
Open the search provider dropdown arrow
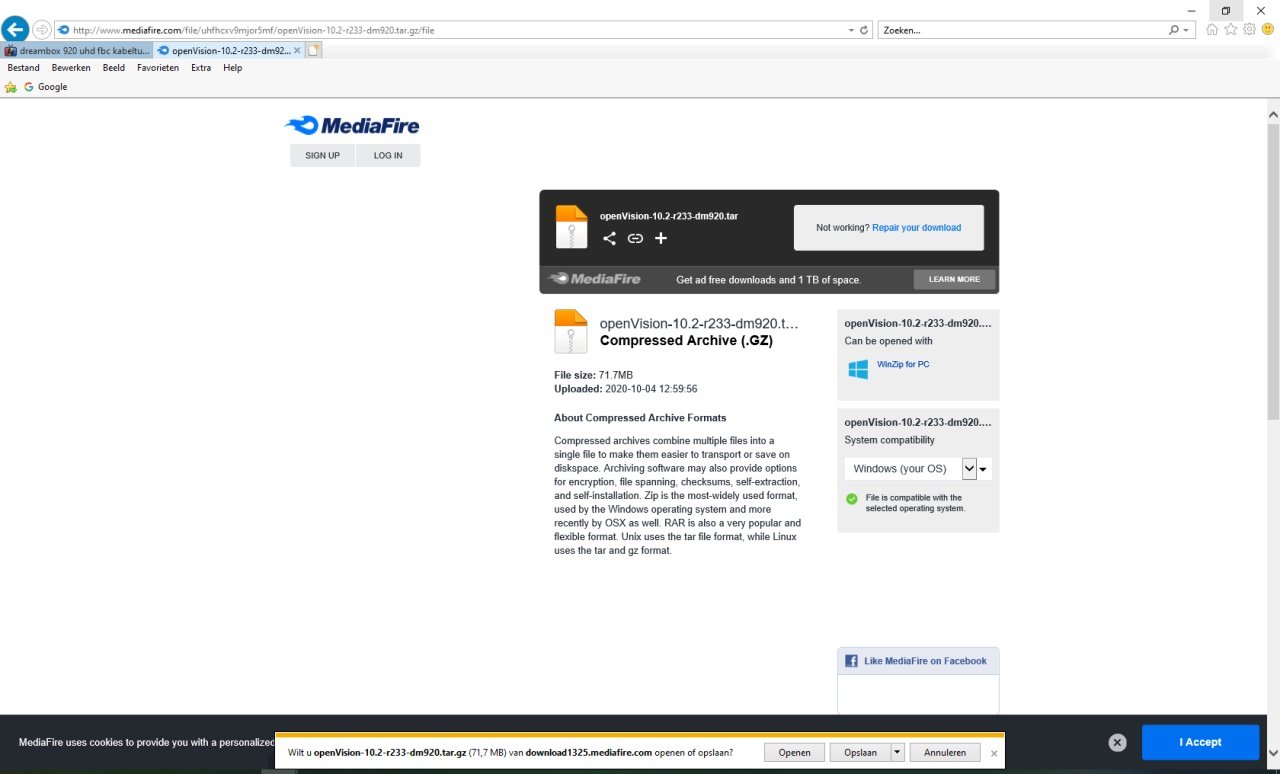click(1187, 30)
